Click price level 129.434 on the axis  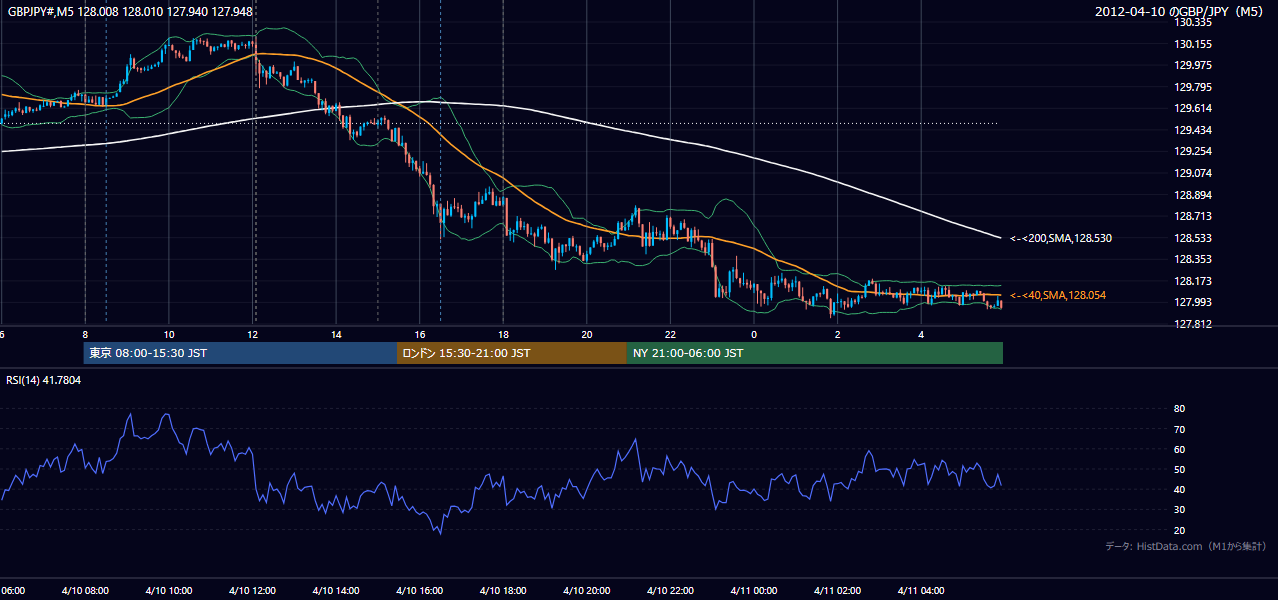pos(1193,130)
